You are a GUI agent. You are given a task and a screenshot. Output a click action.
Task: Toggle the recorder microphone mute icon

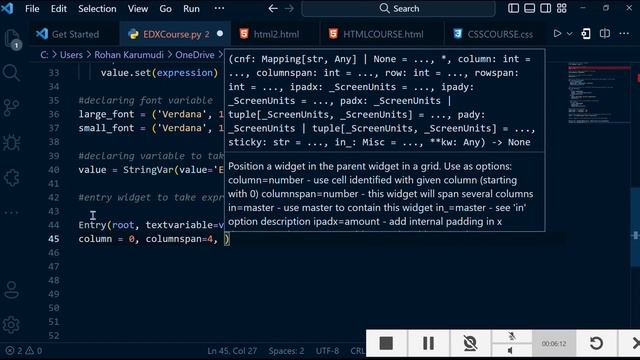512,336
